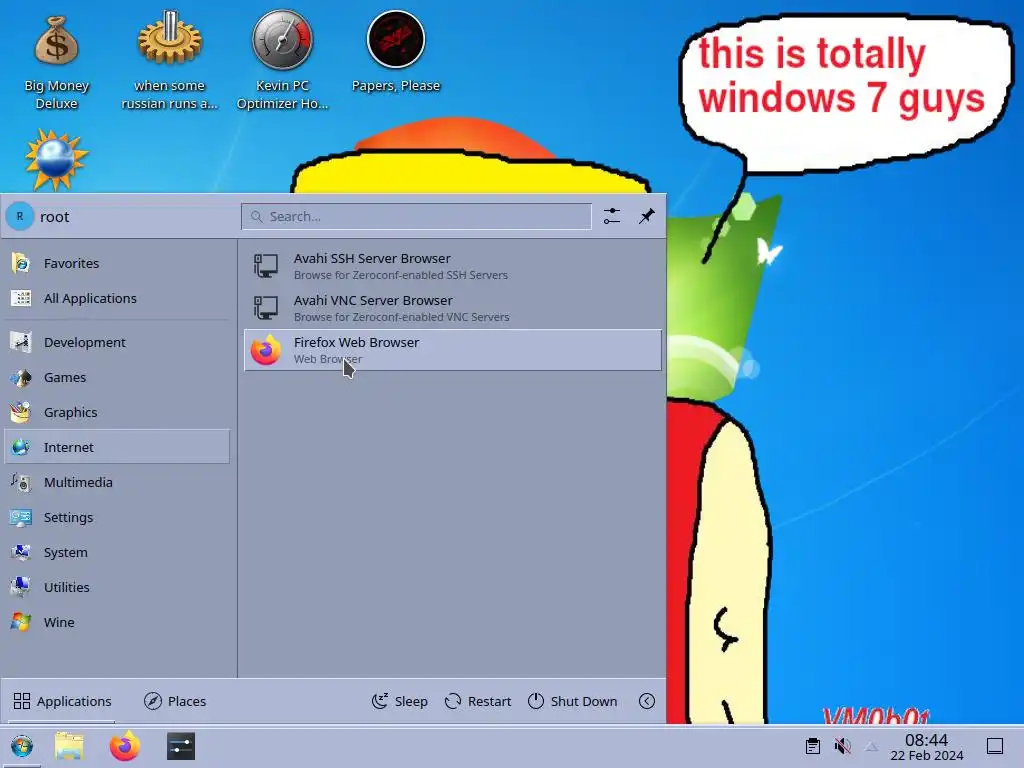Open the dark settings app in taskbar
Screen dimensions: 1024x768
[181, 746]
